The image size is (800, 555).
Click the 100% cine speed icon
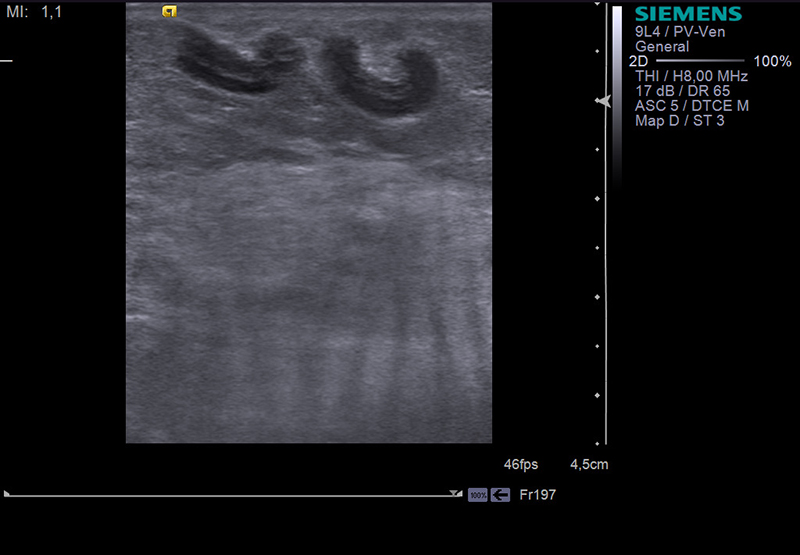478,495
